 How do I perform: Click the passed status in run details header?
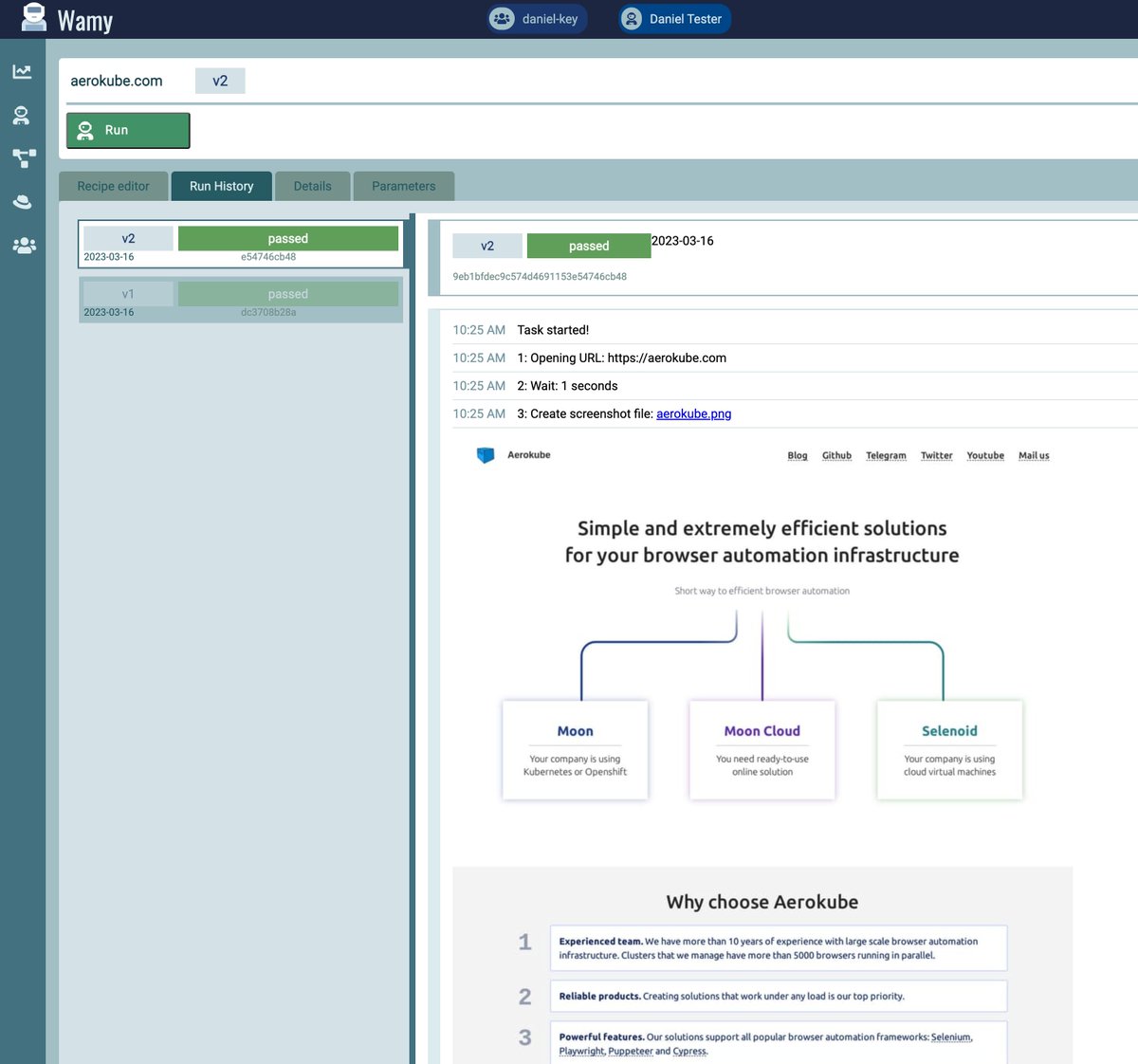click(x=589, y=246)
